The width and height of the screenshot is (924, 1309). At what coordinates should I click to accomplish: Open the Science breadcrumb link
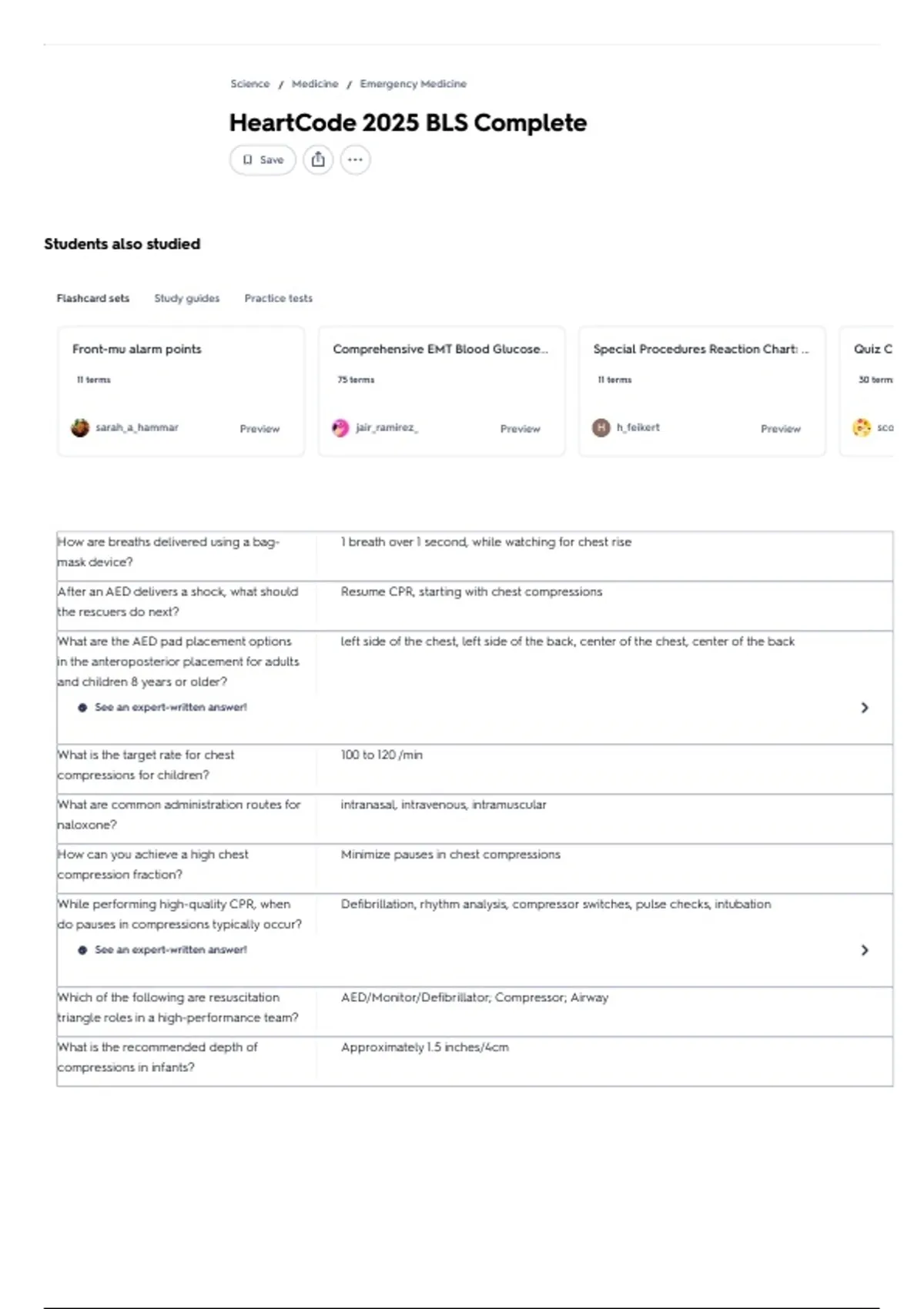[250, 84]
